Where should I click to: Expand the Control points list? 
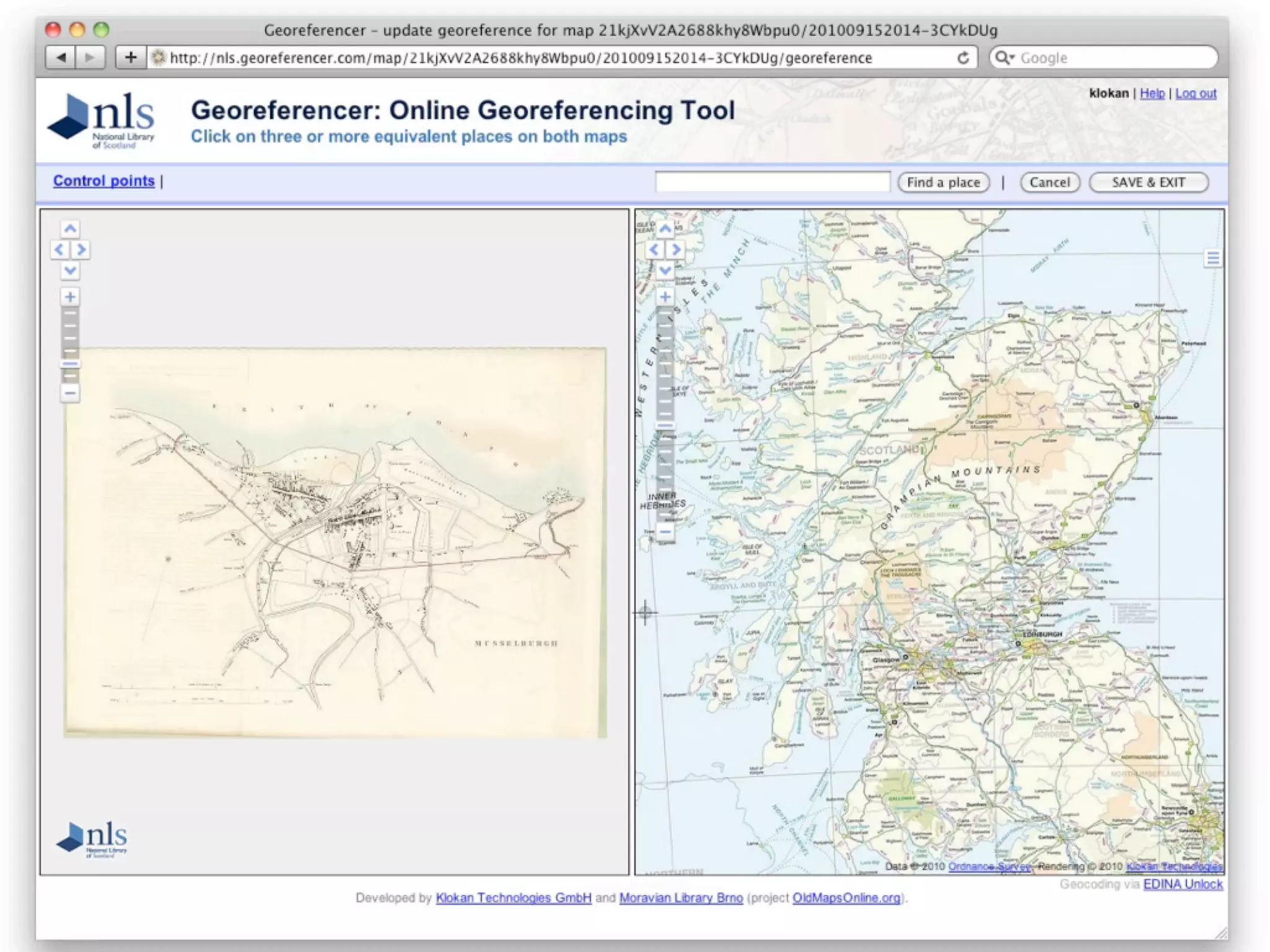coord(104,181)
